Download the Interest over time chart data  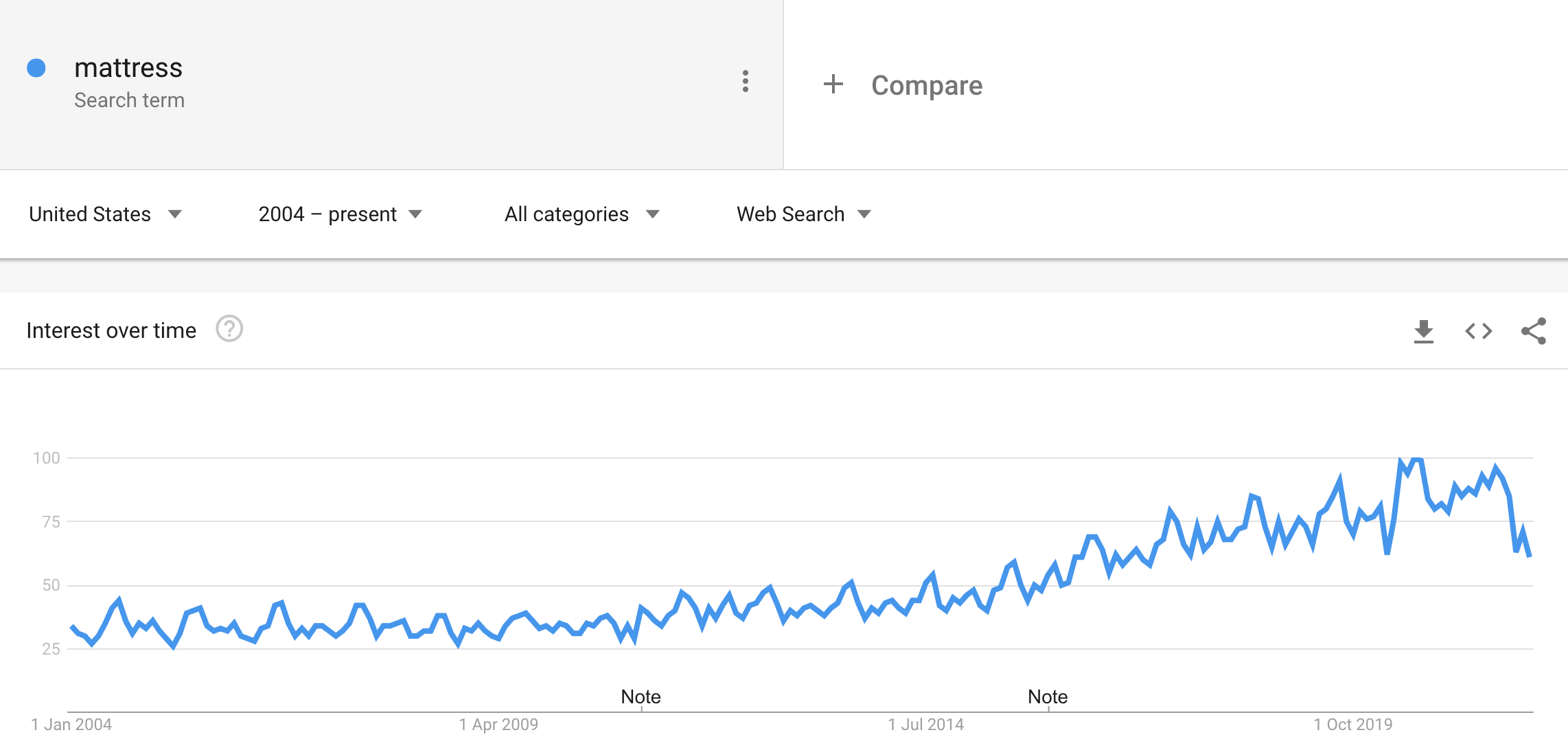point(1424,331)
